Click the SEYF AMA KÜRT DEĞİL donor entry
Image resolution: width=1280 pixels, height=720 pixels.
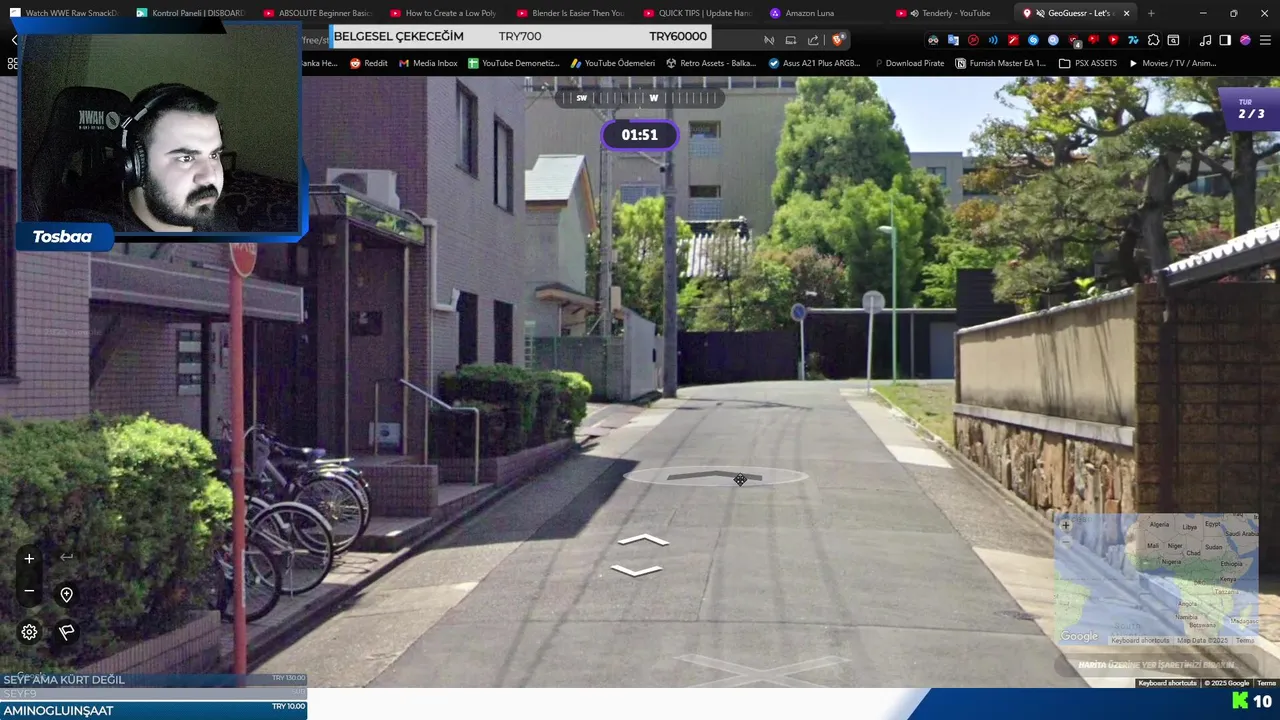coord(153,680)
